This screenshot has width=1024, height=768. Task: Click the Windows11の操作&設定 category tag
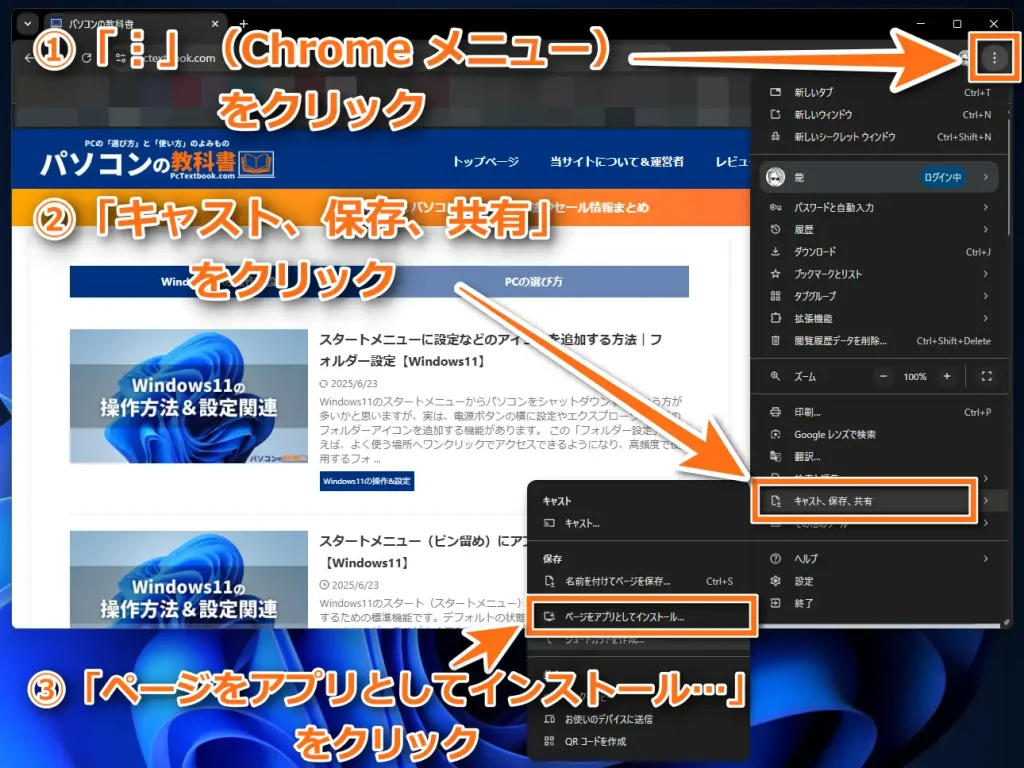click(x=366, y=481)
